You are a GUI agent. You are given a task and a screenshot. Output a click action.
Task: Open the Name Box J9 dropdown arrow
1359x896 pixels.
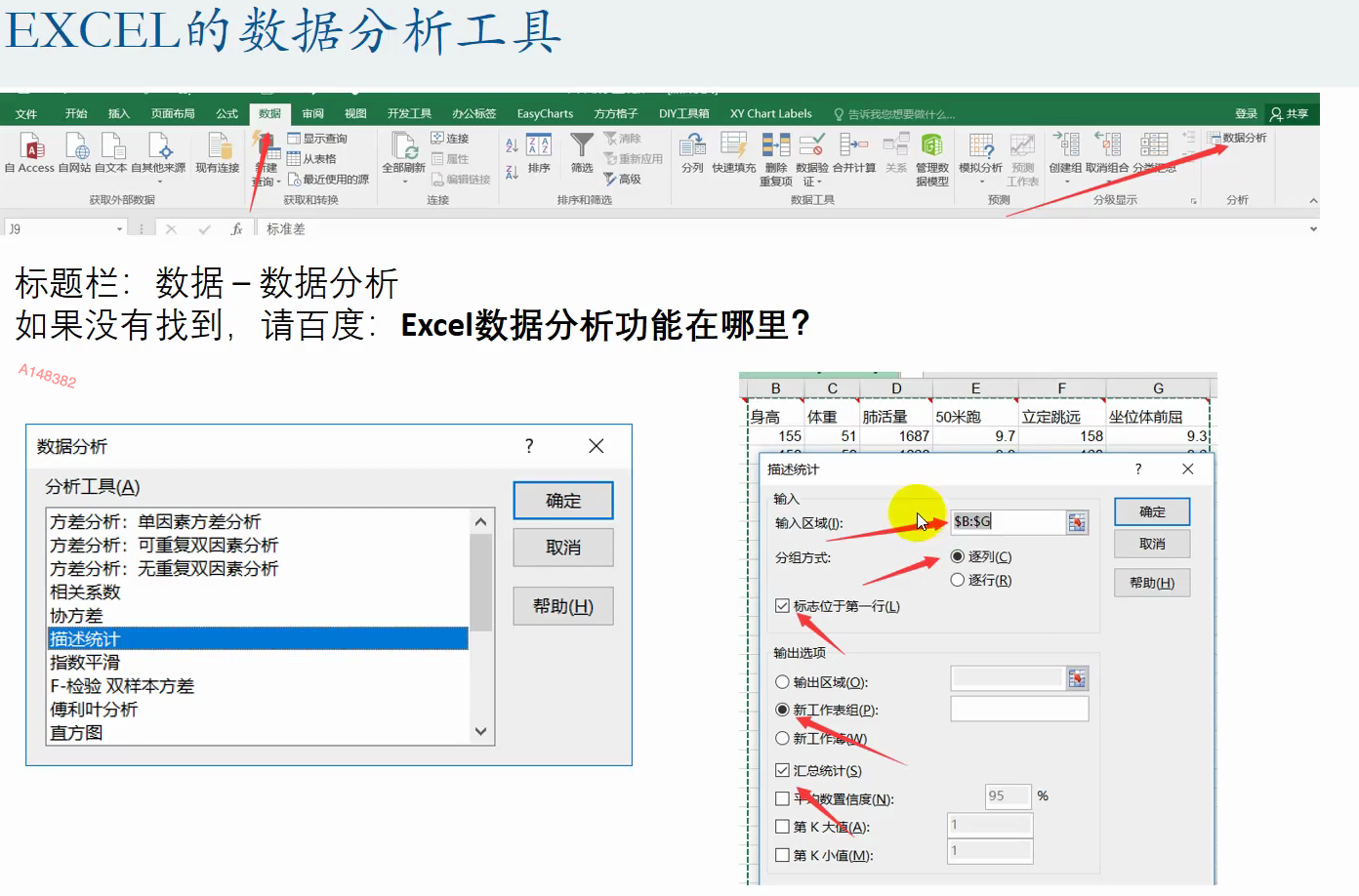click(120, 229)
